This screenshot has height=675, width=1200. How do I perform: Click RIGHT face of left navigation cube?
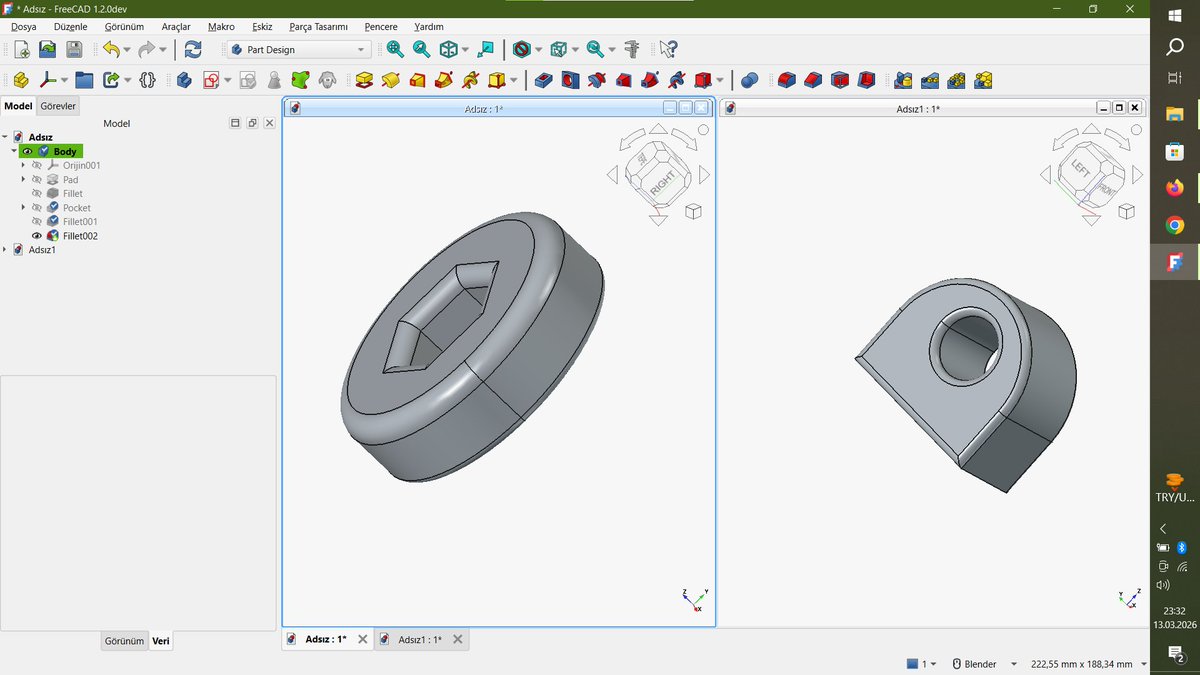662,182
